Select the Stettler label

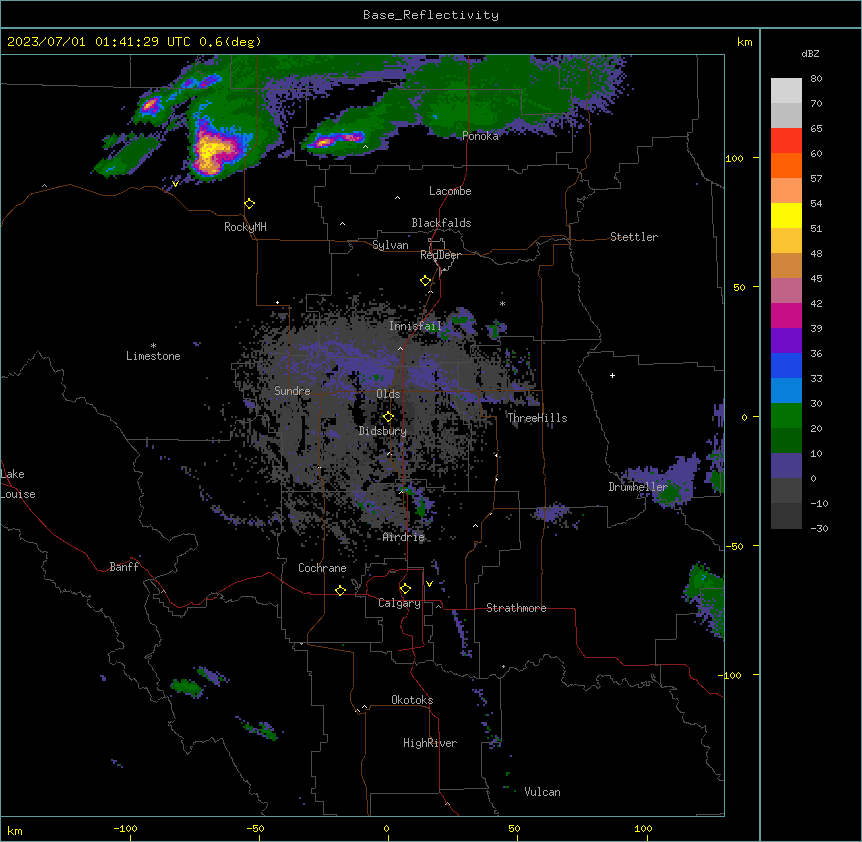(634, 237)
